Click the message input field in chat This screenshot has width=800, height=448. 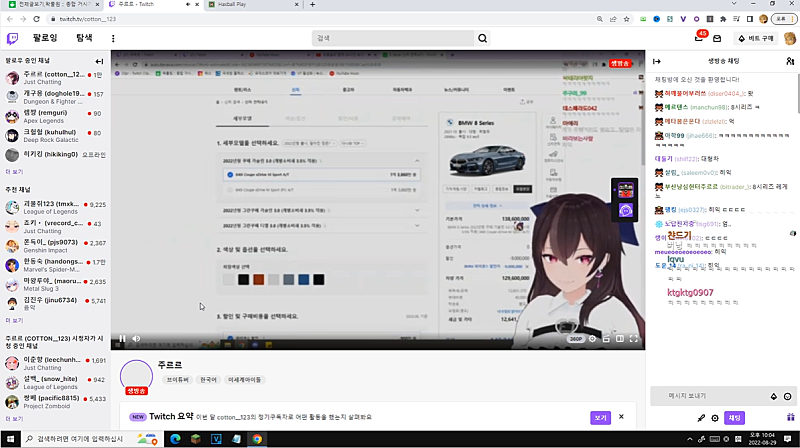click(723, 396)
